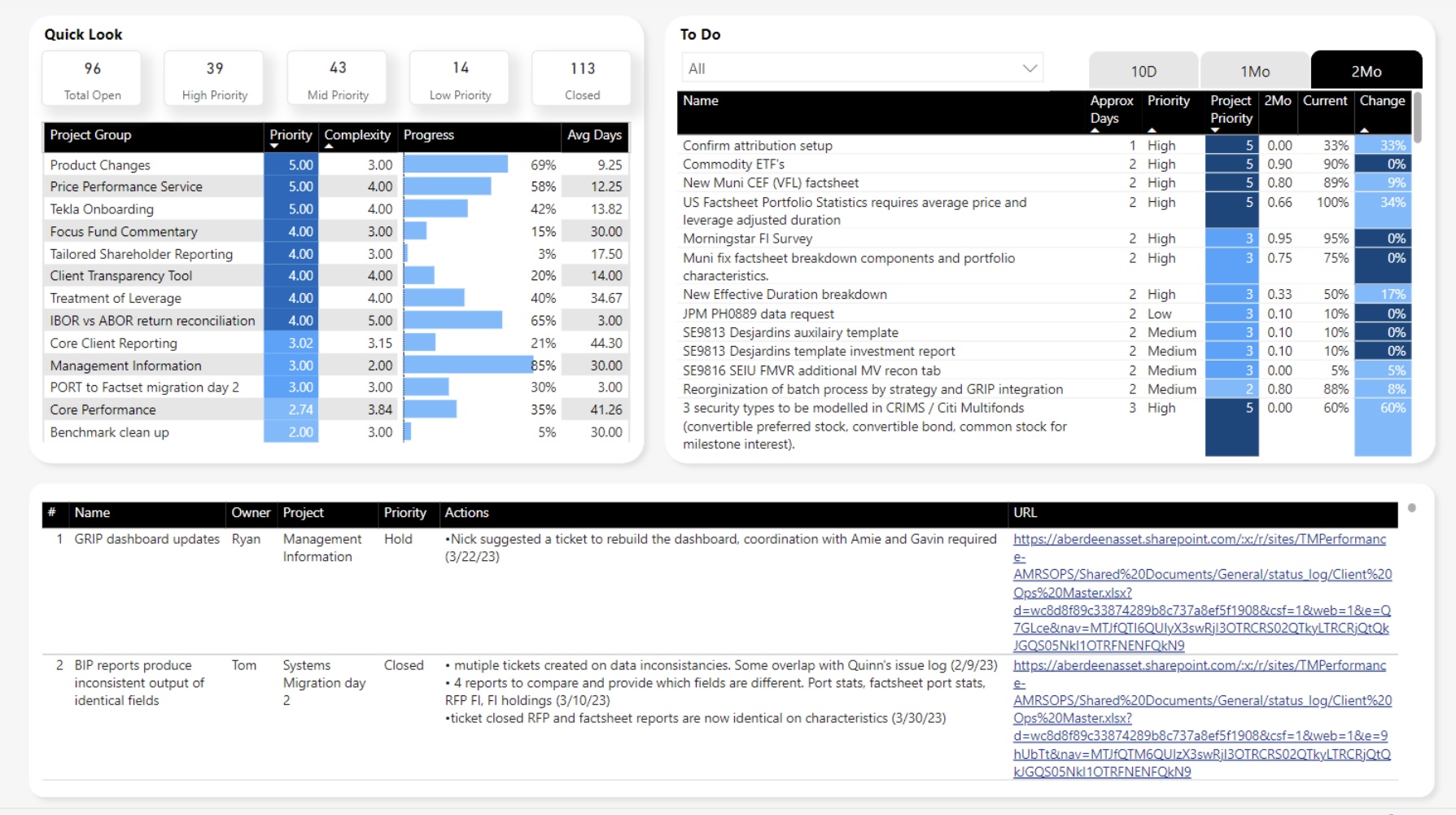
Task: Switch to the 10D tab
Action: [1143, 71]
